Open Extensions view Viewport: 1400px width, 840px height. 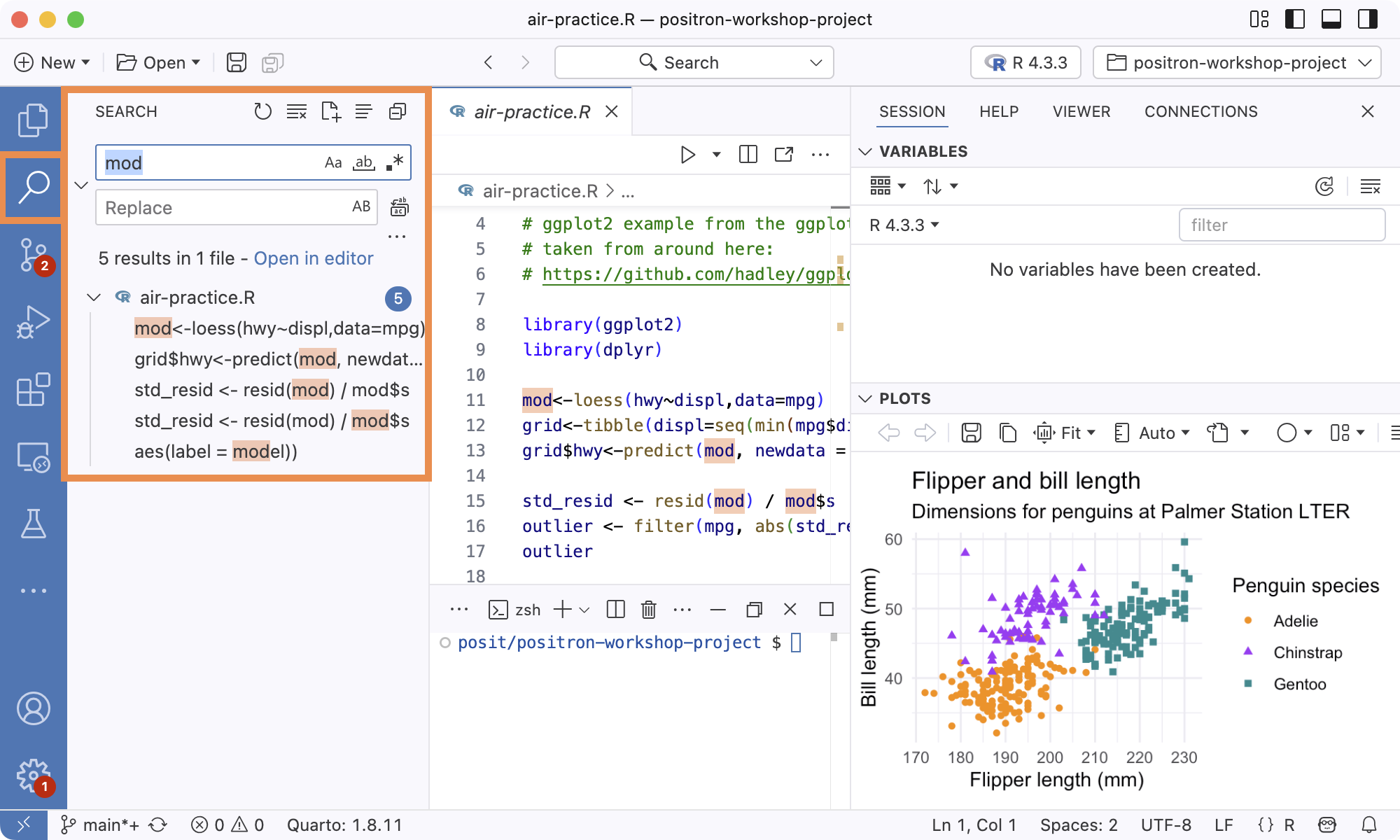coord(33,389)
